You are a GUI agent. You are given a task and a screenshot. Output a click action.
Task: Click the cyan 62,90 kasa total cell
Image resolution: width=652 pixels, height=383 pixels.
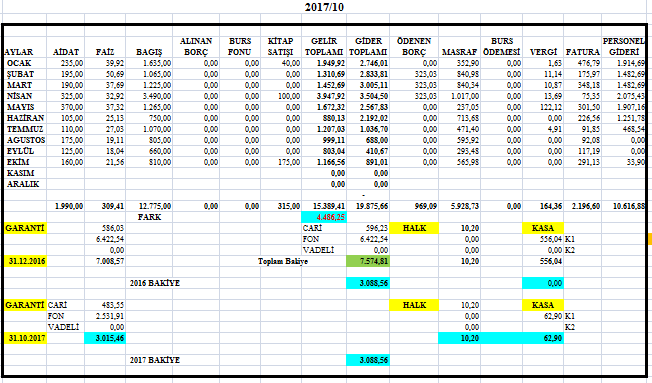tap(543, 338)
